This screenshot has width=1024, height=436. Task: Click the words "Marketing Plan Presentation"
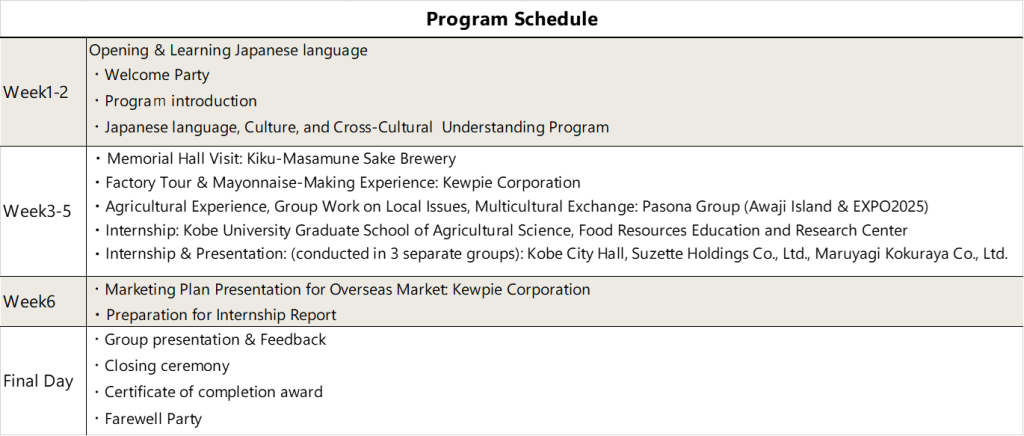click(202, 289)
